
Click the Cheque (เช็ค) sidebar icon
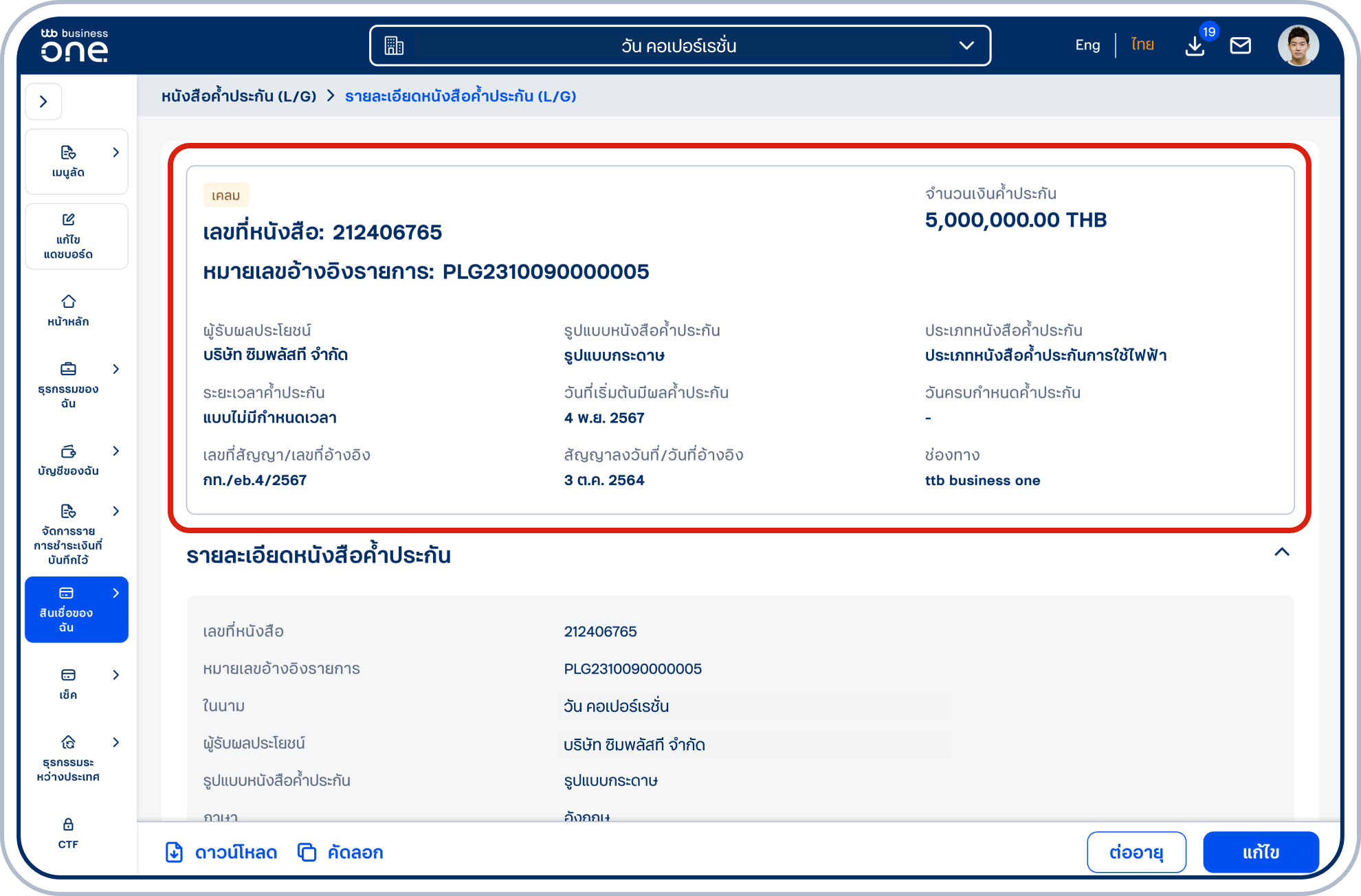pyautogui.click(x=68, y=675)
